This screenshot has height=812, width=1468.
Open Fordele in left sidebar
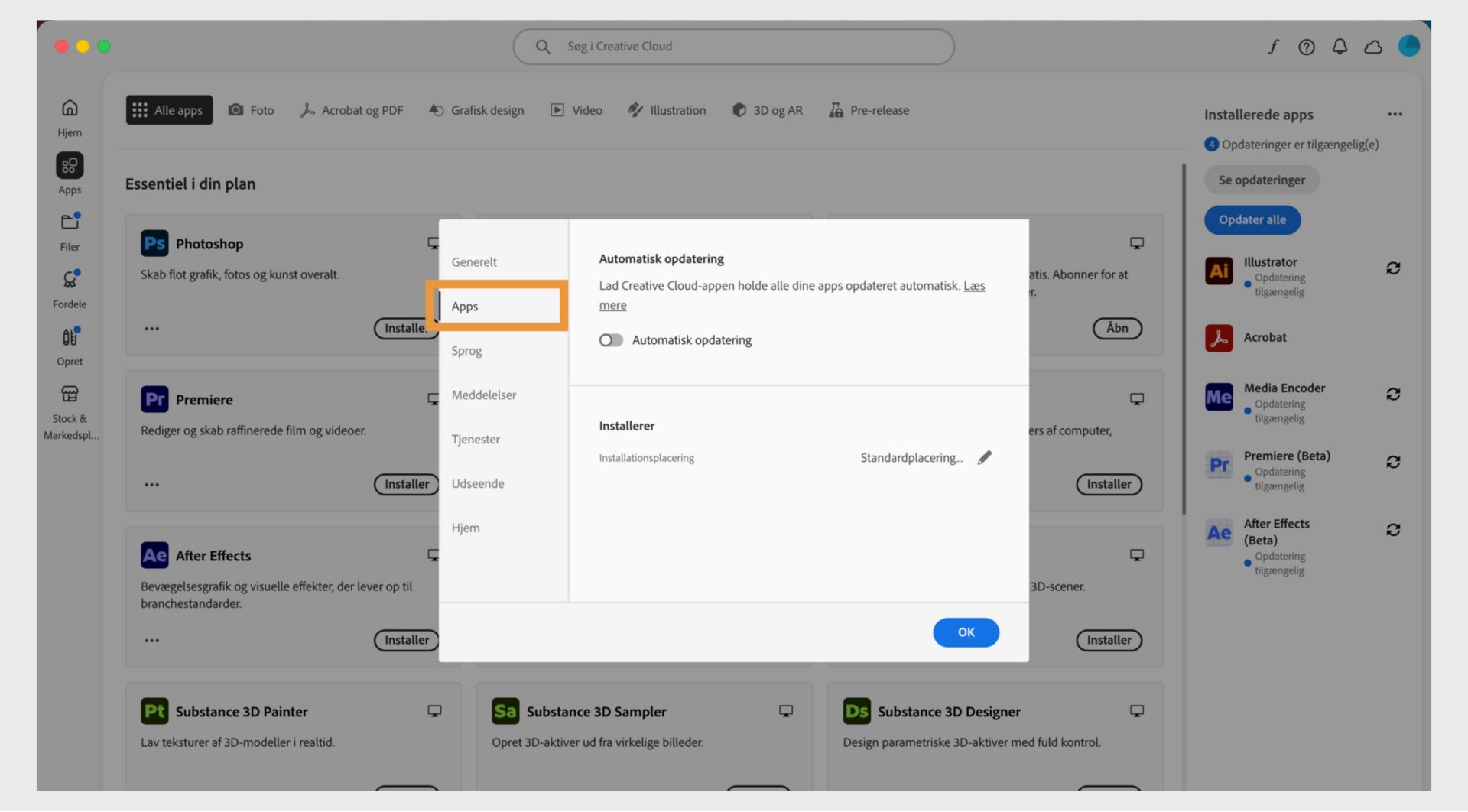click(70, 289)
